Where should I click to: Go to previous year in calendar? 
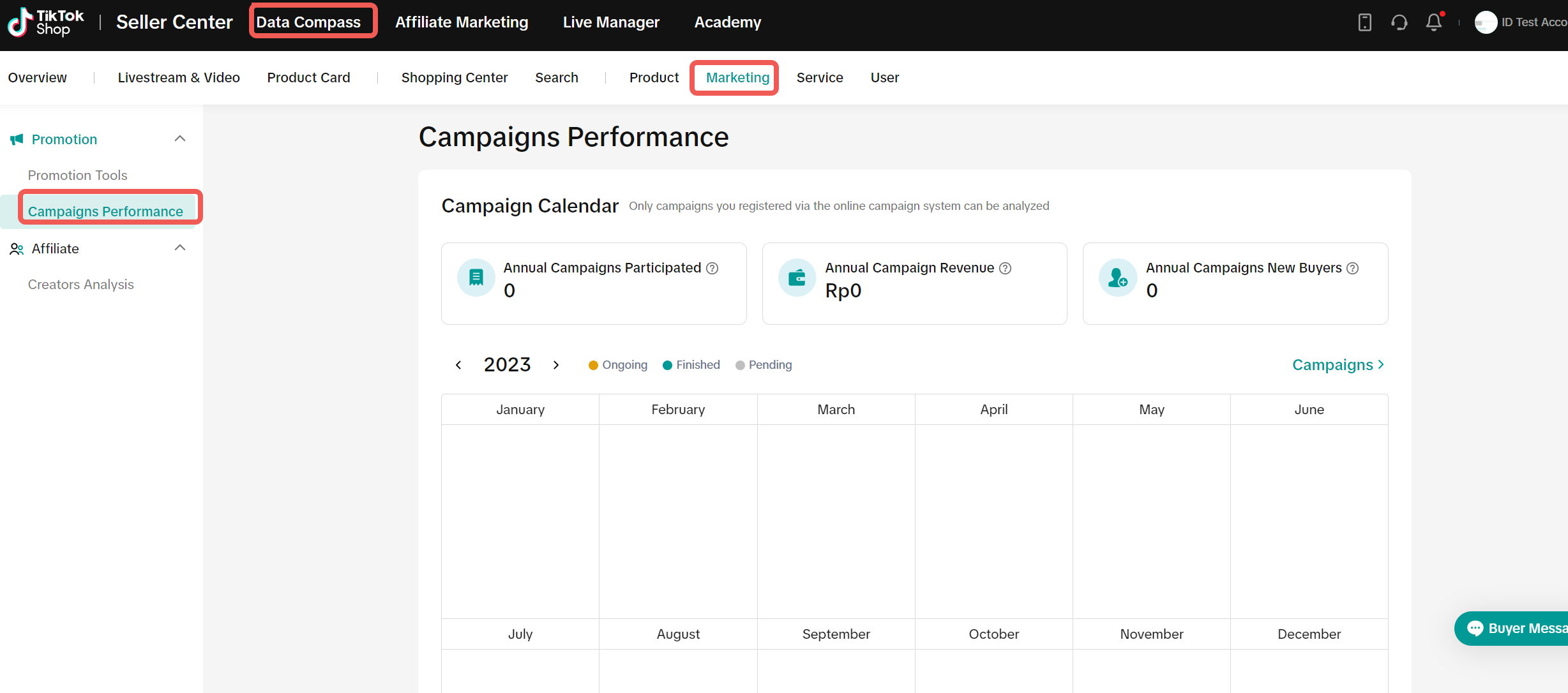coord(458,365)
